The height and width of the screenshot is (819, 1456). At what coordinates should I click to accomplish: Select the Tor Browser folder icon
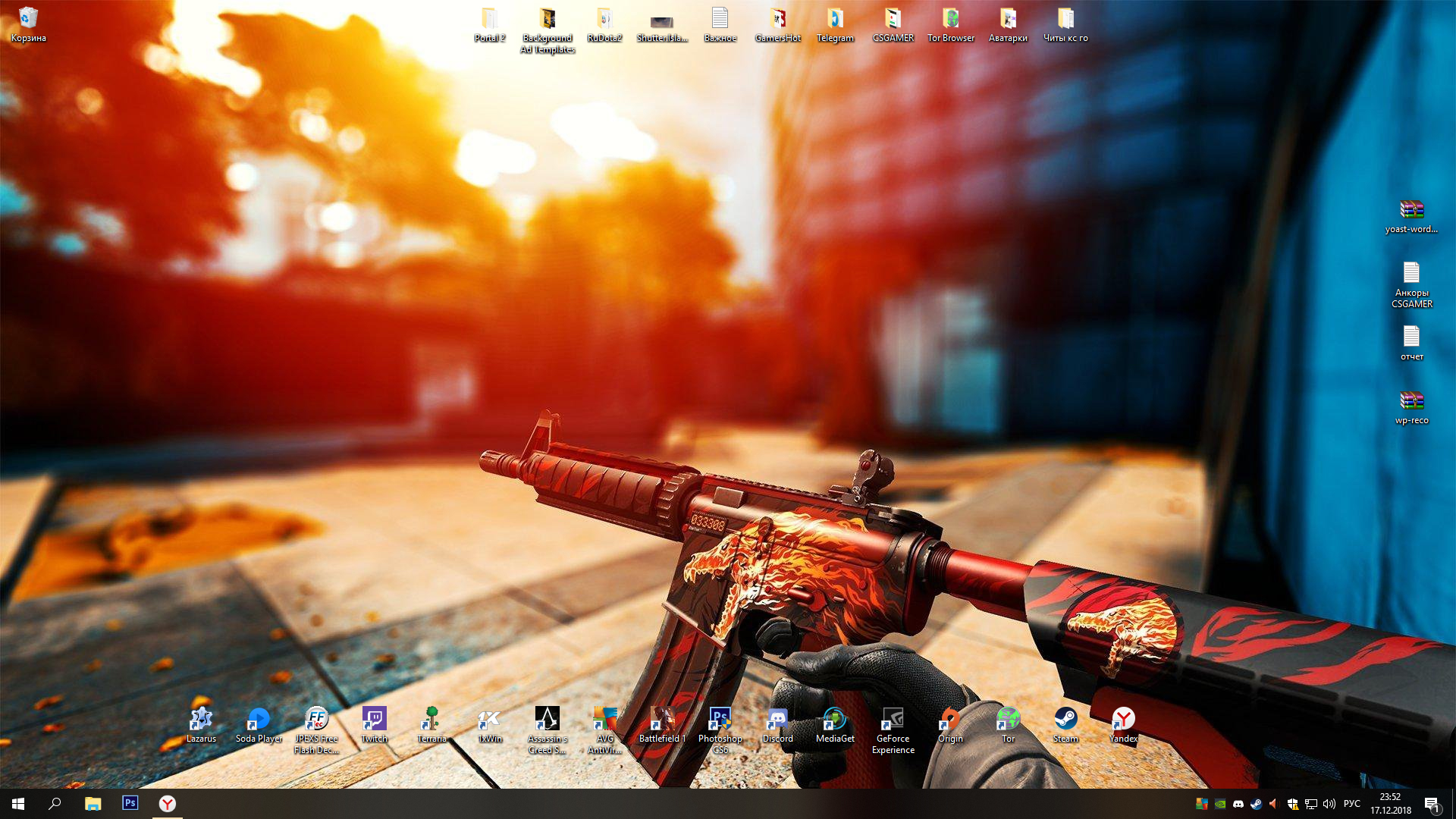pos(950,24)
